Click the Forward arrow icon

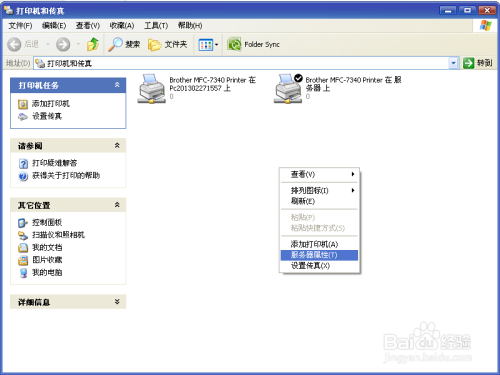[63, 44]
